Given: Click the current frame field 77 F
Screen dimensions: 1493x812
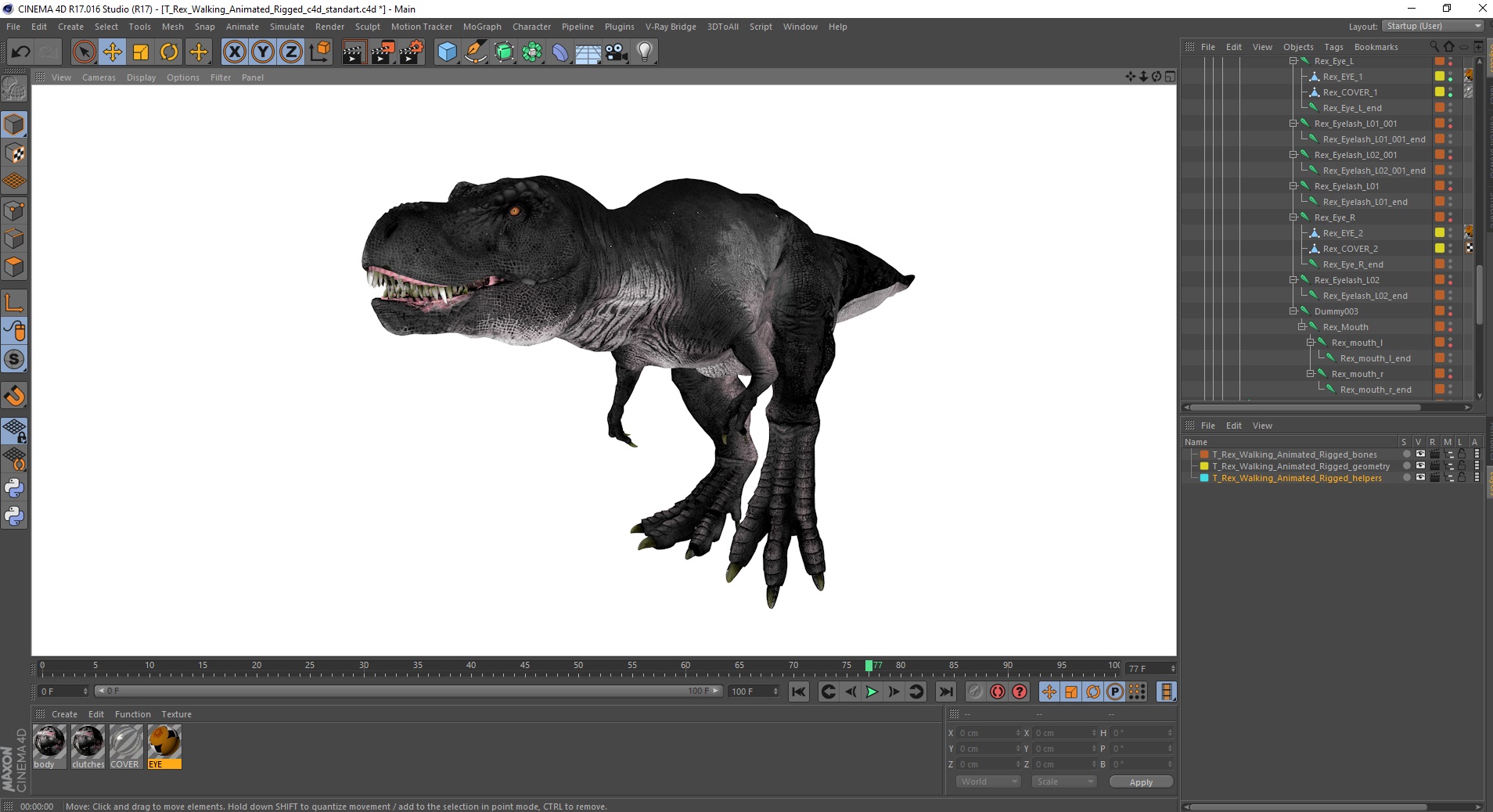Looking at the screenshot, I should pyautogui.click(x=1150, y=669).
